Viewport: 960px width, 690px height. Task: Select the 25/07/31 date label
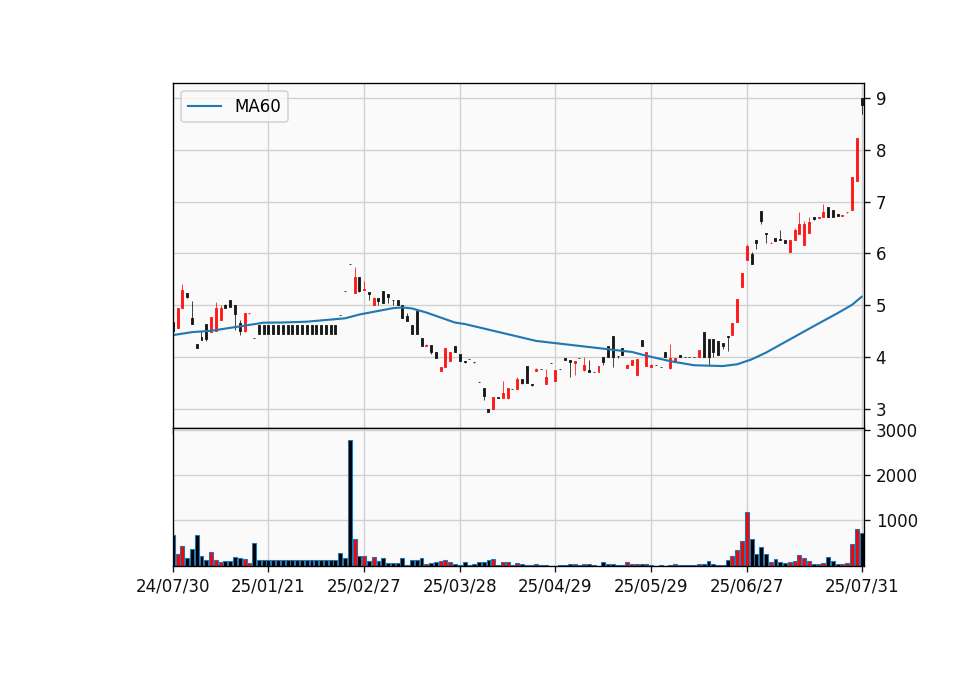click(861, 586)
